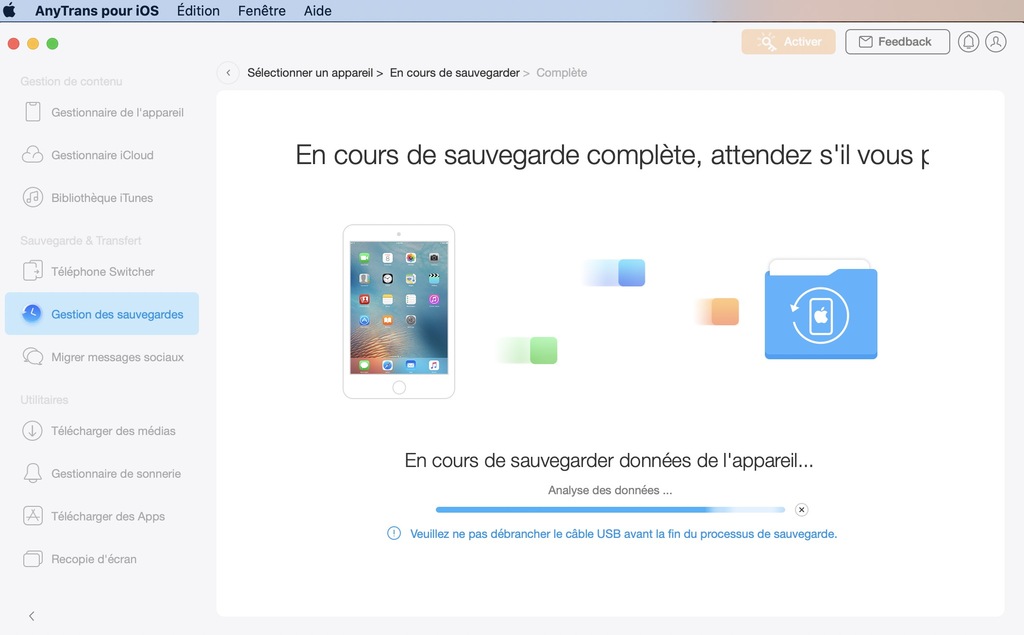Open Téléphone Switcher
The image size is (1024, 635).
(x=102, y=271)
